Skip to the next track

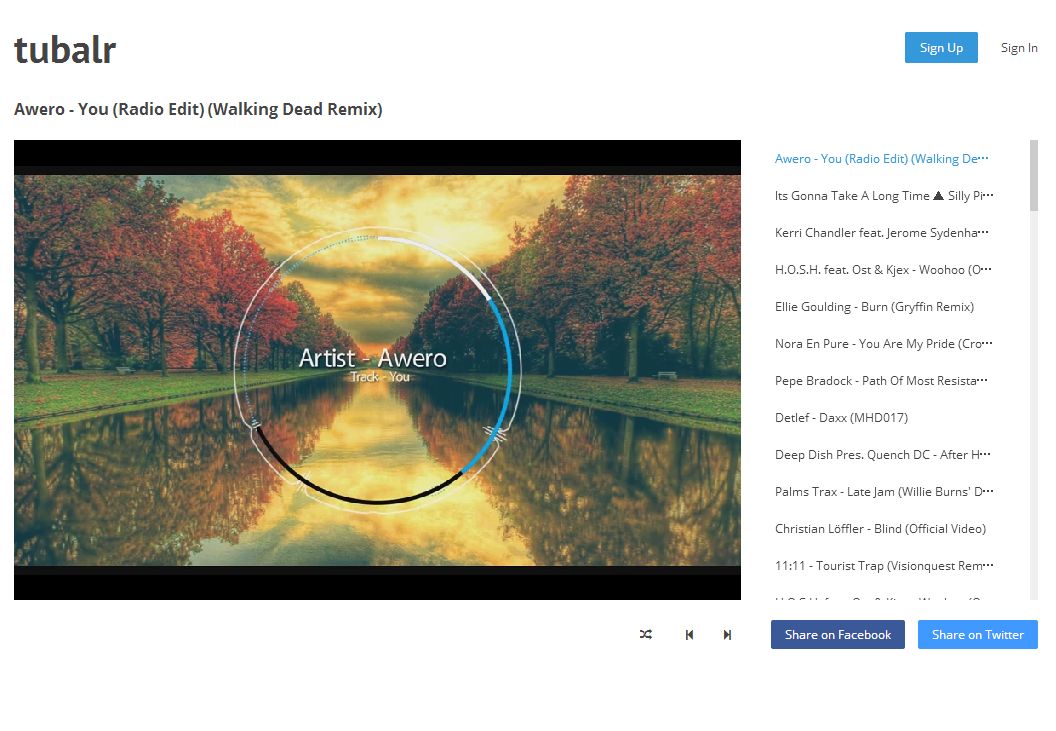[x=727, y=635]
